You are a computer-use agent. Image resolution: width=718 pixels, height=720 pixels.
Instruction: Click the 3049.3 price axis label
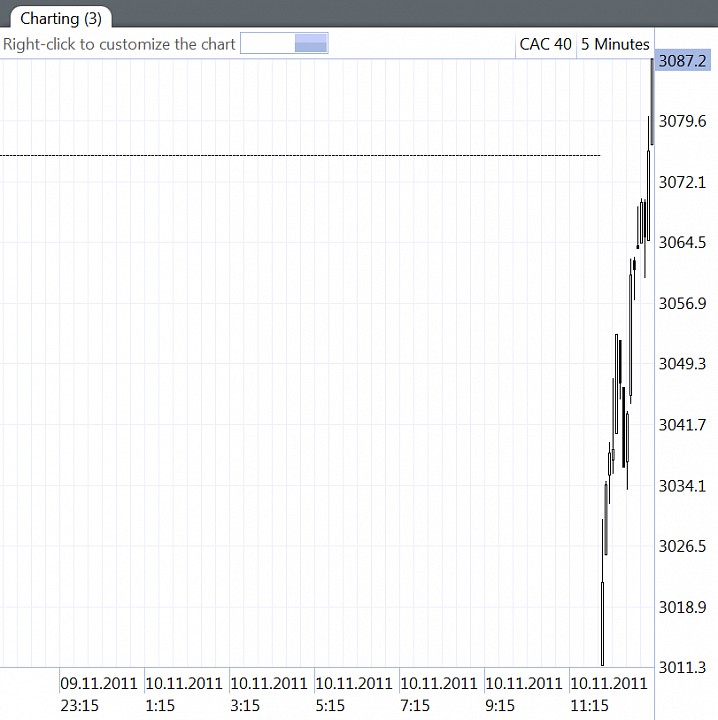tap(683, 364)
